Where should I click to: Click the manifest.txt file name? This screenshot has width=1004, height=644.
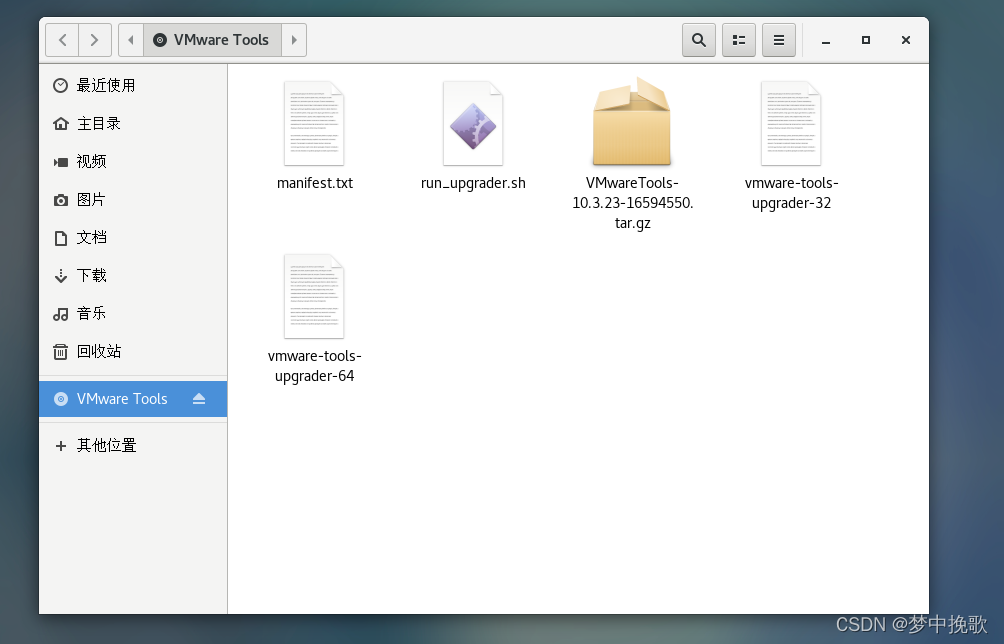click(x=315, y=183)
